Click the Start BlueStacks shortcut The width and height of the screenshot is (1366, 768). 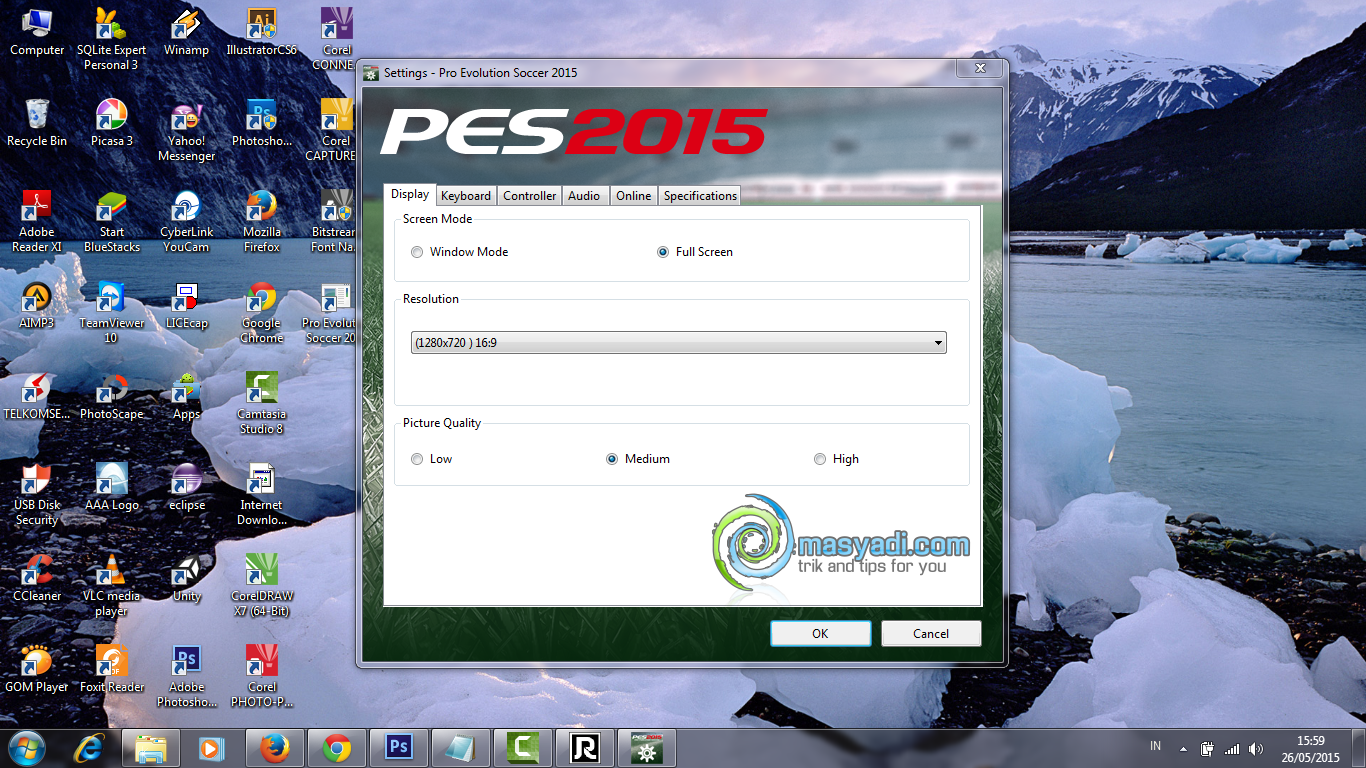click(x=111, y=222)
